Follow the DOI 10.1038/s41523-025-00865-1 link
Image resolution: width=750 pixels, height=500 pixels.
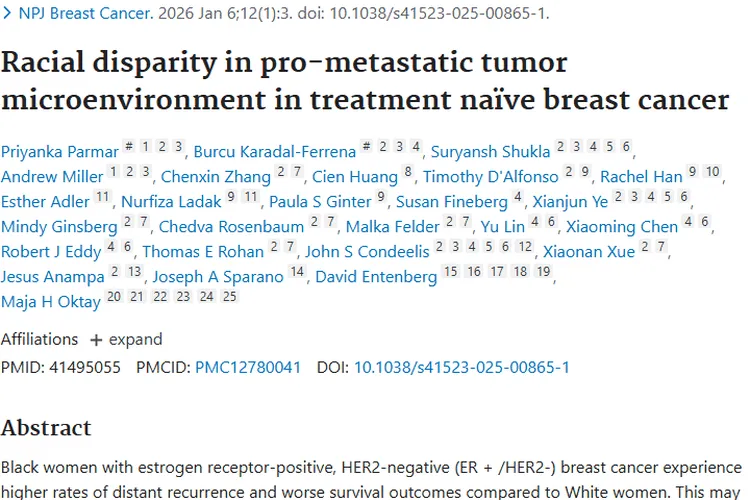(461, 367)
